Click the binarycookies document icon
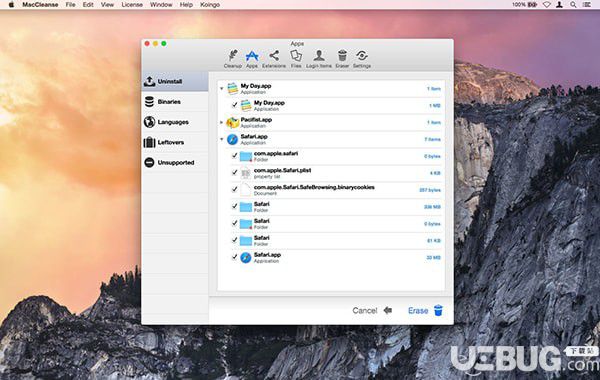Screen dimensions: 600x380 pos(245,190)
